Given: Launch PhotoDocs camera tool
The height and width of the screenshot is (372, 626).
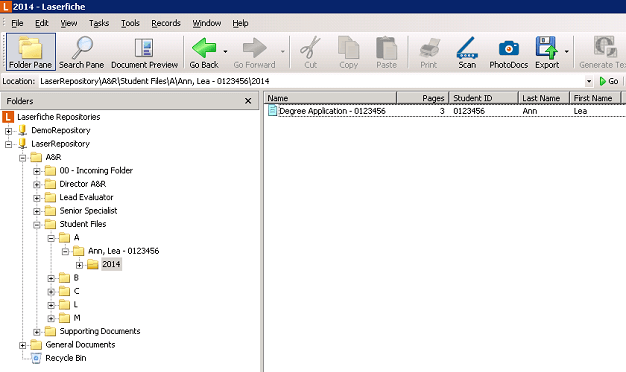Looking at the screenshot, I should coord(509,52).
